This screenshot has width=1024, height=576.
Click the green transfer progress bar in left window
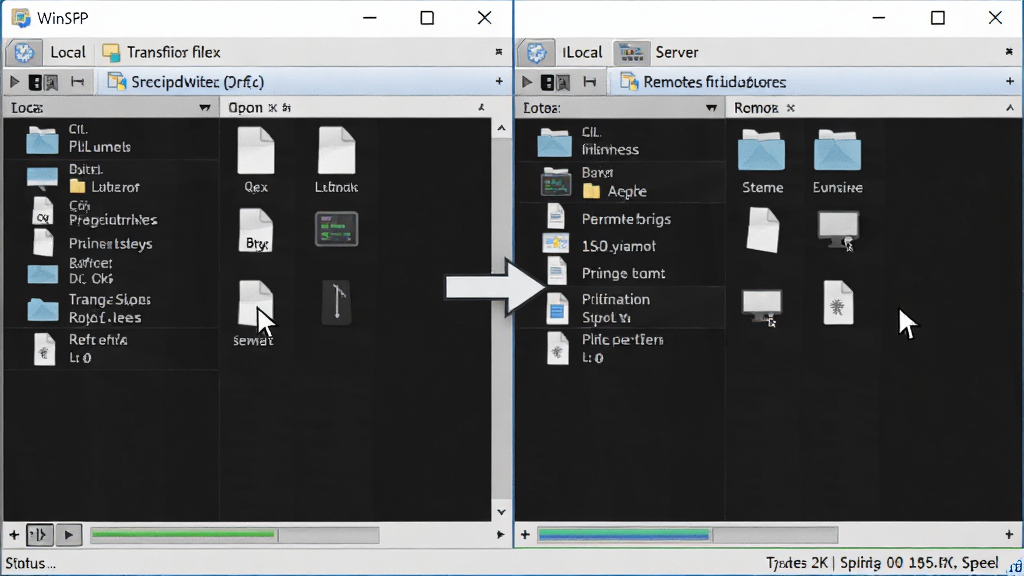tap(234, 535)
